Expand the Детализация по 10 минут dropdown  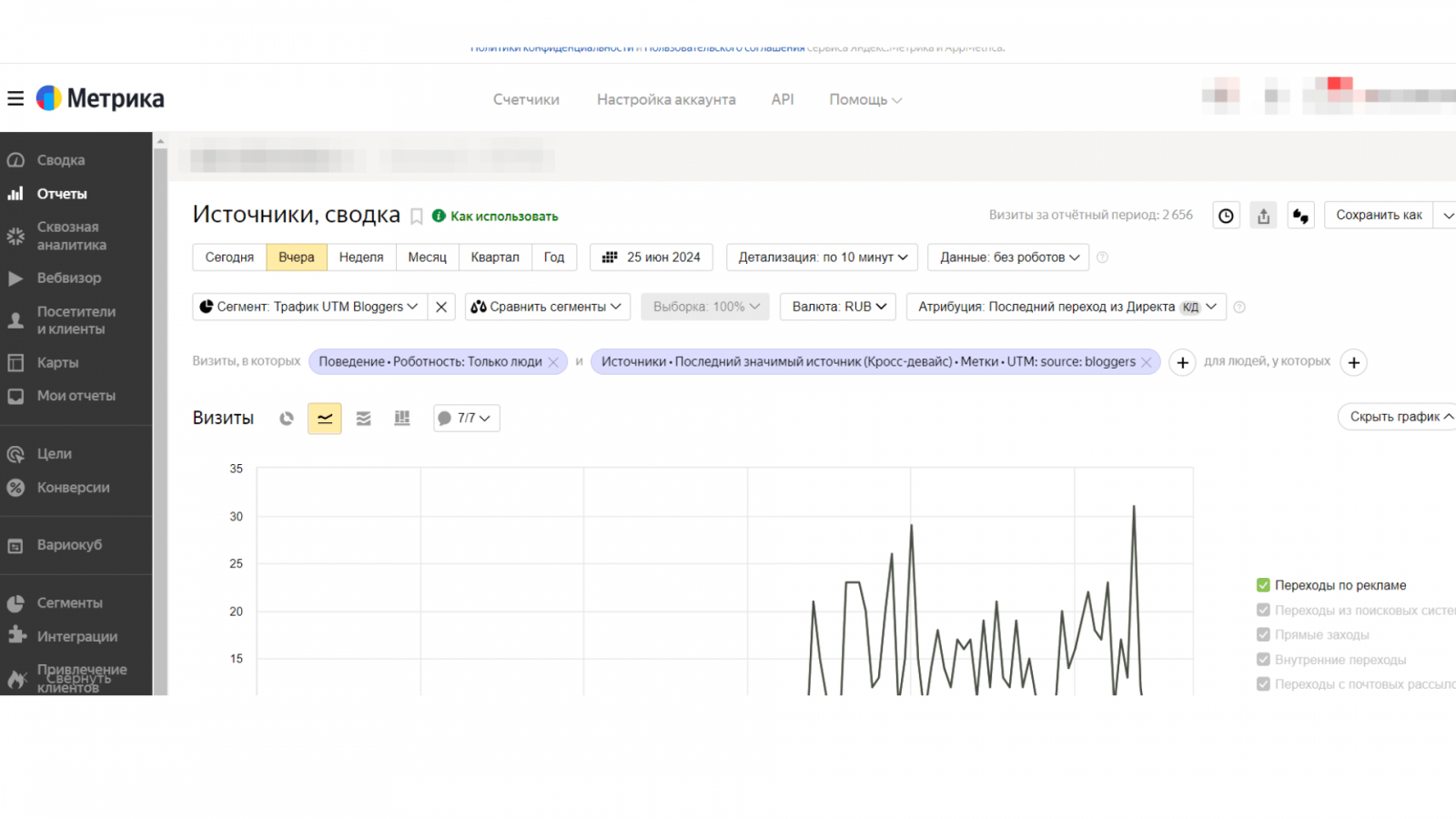[822, 258]
